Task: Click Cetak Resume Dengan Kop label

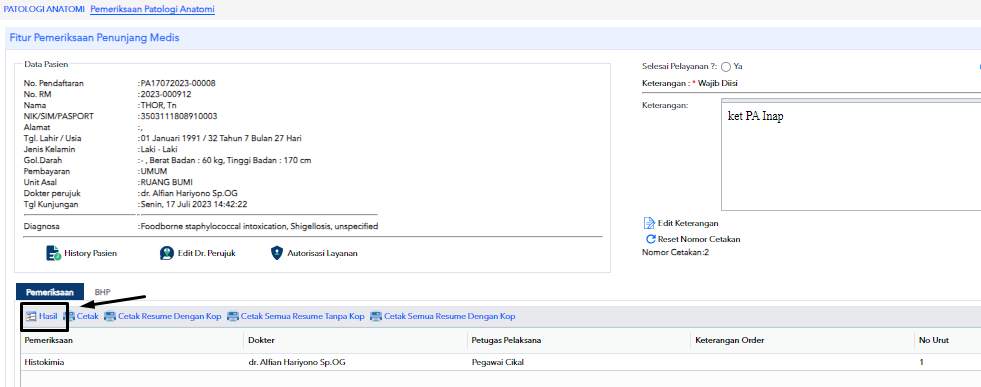Action: coord(170,316)
